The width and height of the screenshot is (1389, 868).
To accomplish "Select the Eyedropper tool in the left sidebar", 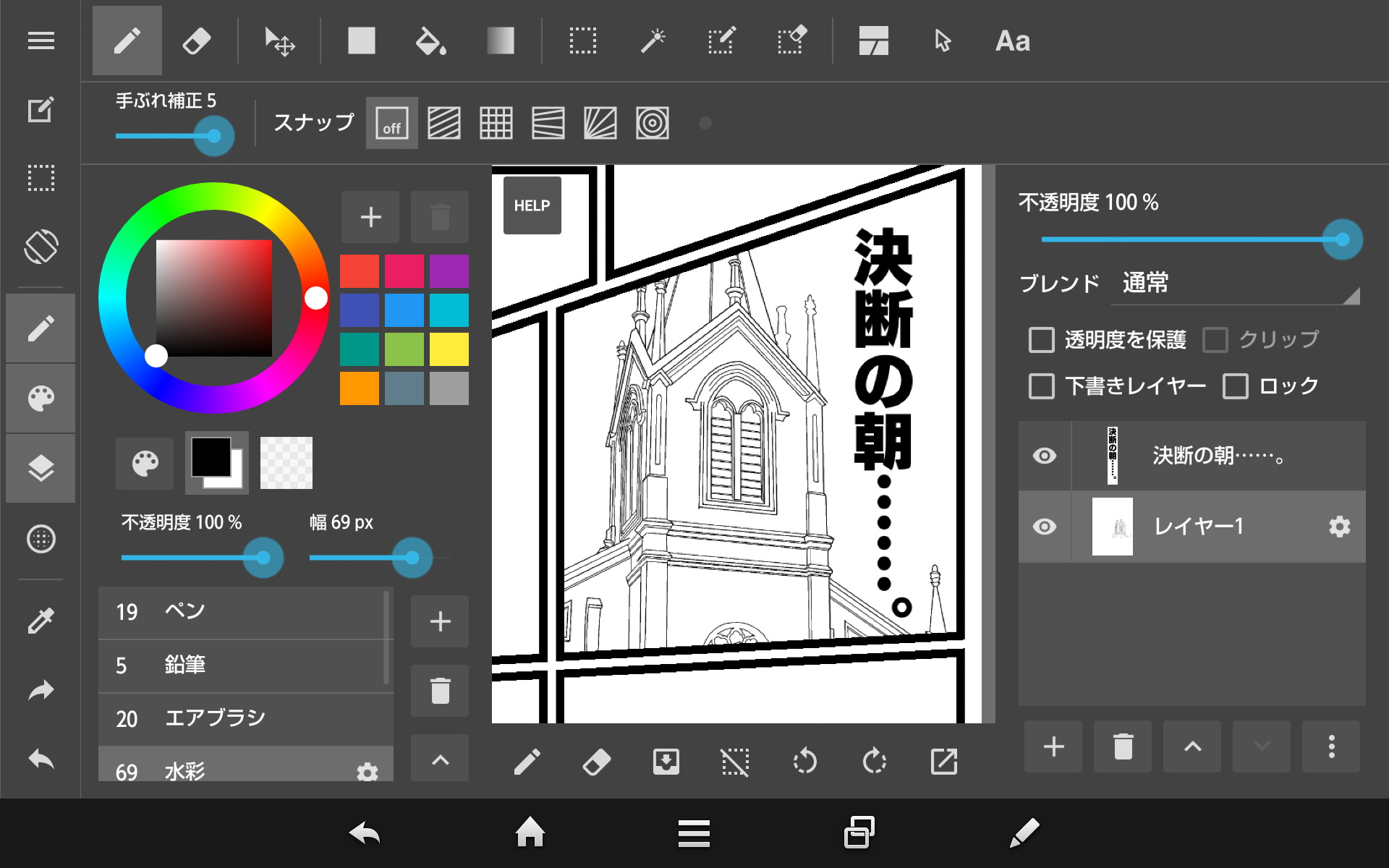I will 41,618.
